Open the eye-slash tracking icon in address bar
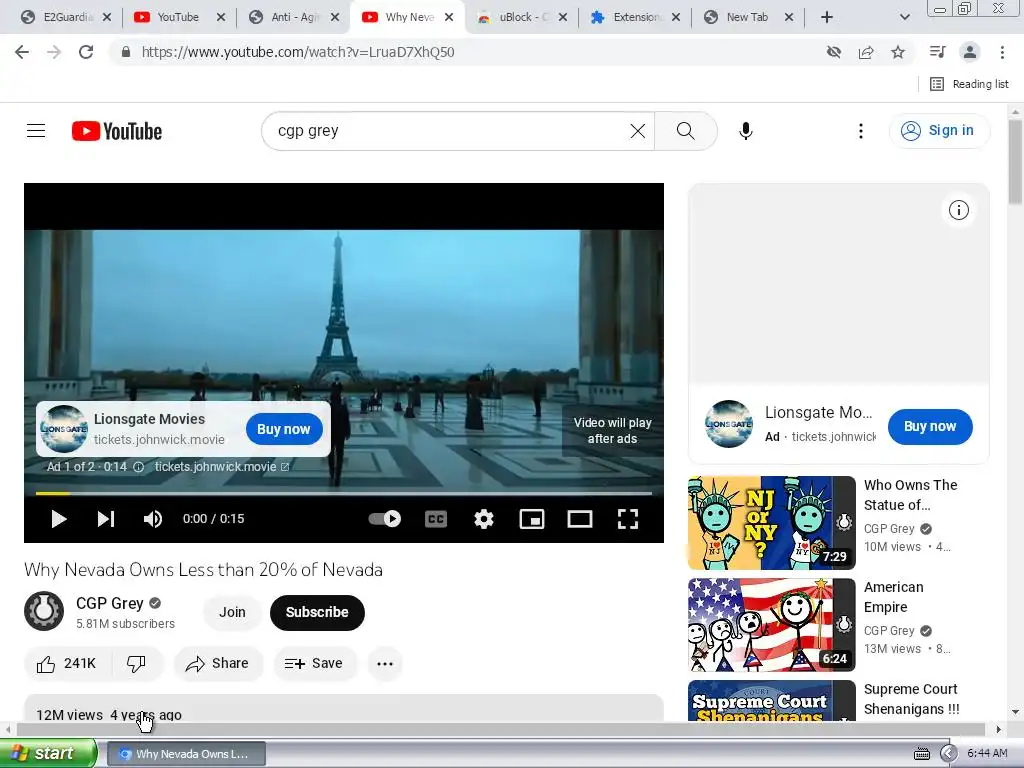The width and height of the screenshot is (1024, 768). 833,52
